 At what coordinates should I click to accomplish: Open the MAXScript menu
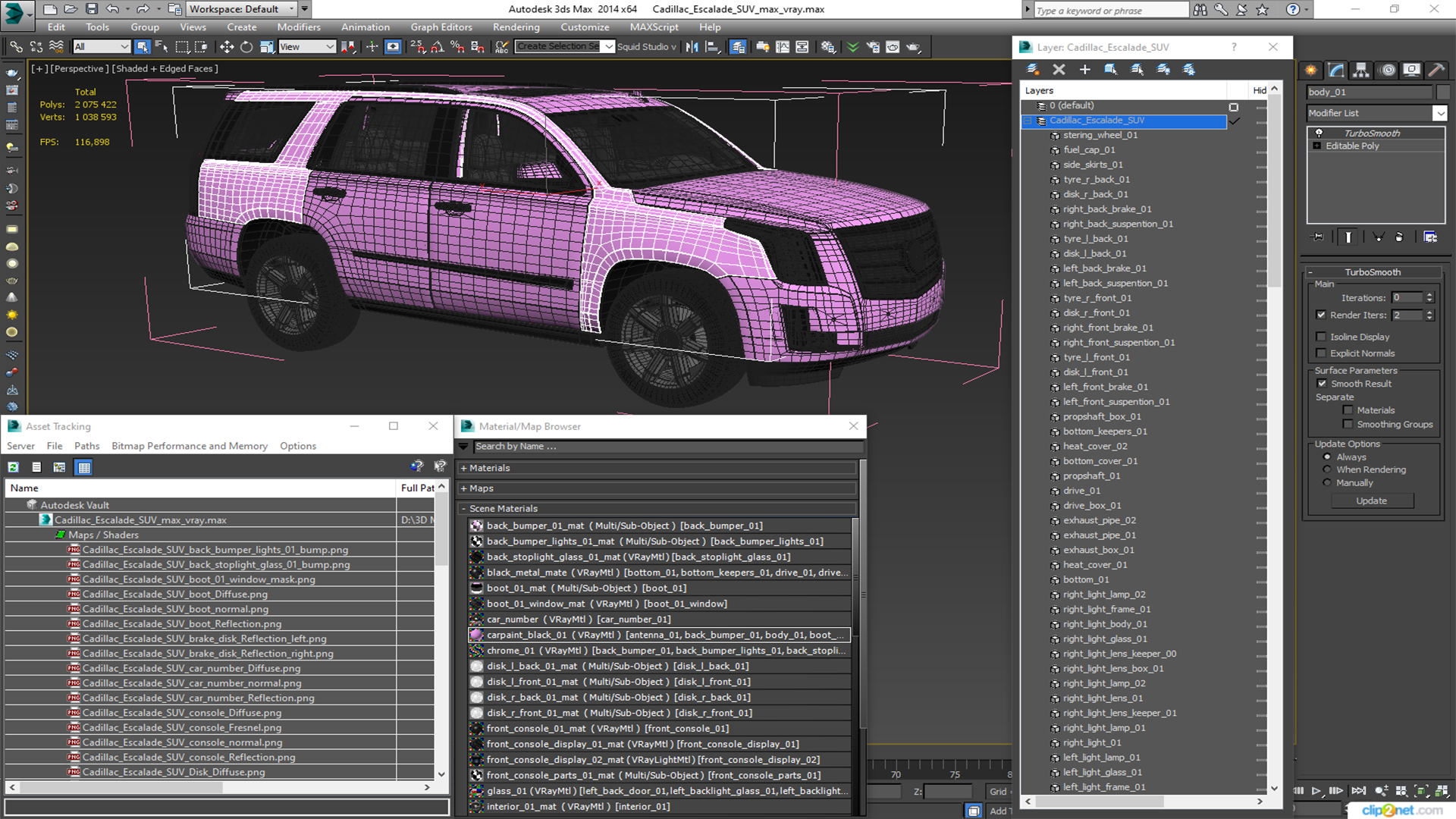654,27
